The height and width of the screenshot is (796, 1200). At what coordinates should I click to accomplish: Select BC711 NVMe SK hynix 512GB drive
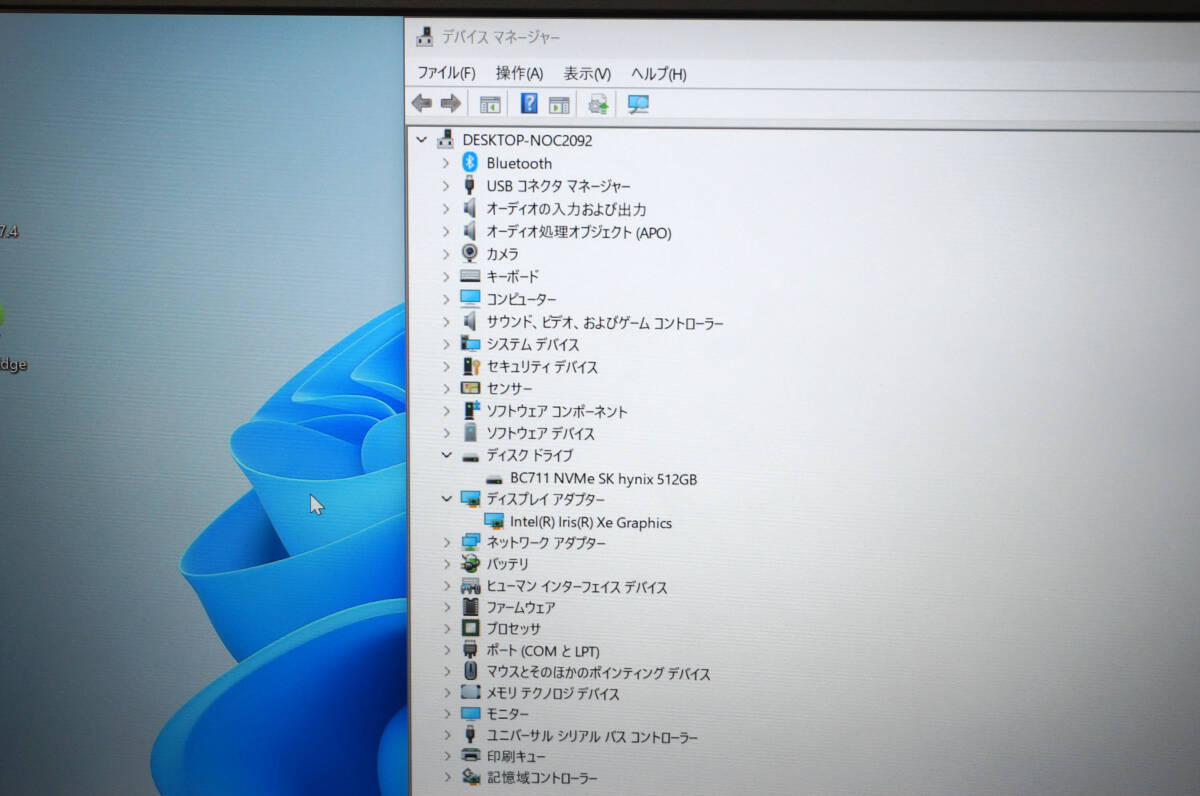(604, 479)
